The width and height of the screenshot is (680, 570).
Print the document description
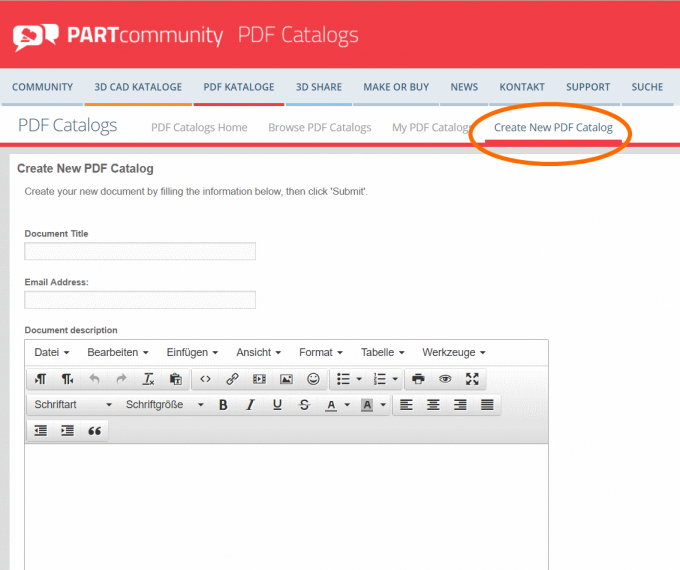418,379
